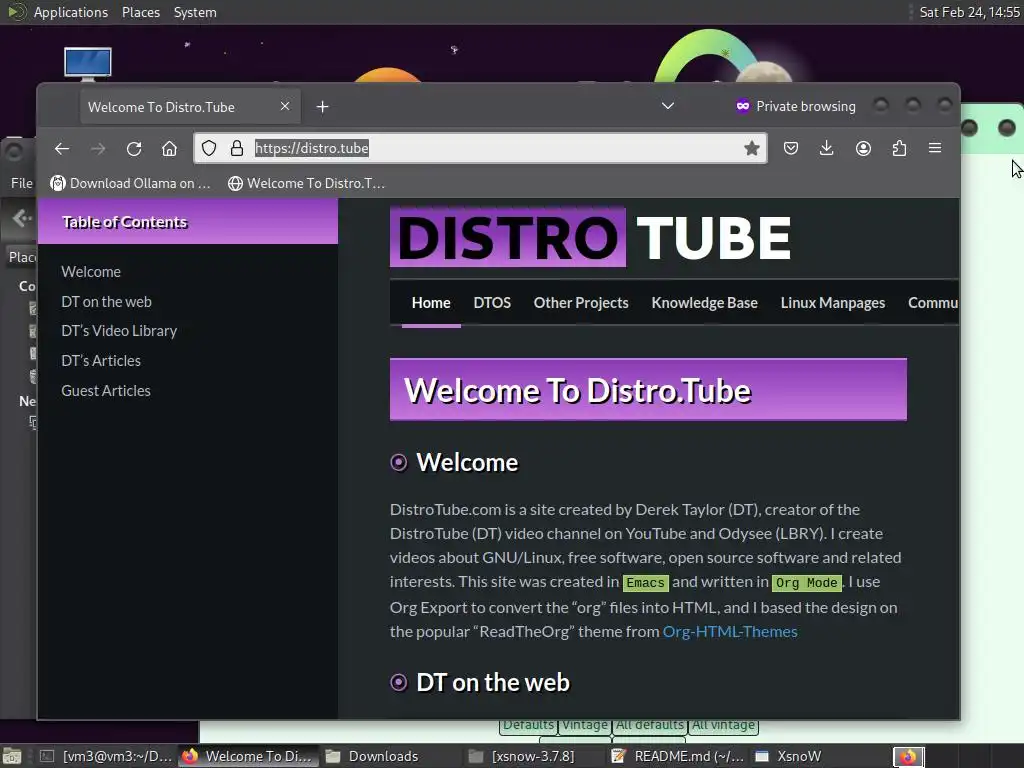Click the Emacs highlighted code word

[645, 583]
